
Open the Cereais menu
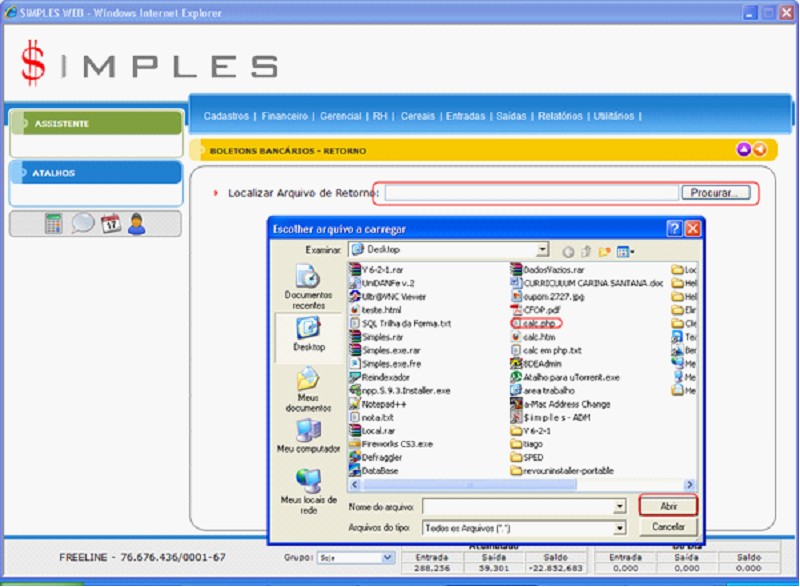click(x=417, y=116)
